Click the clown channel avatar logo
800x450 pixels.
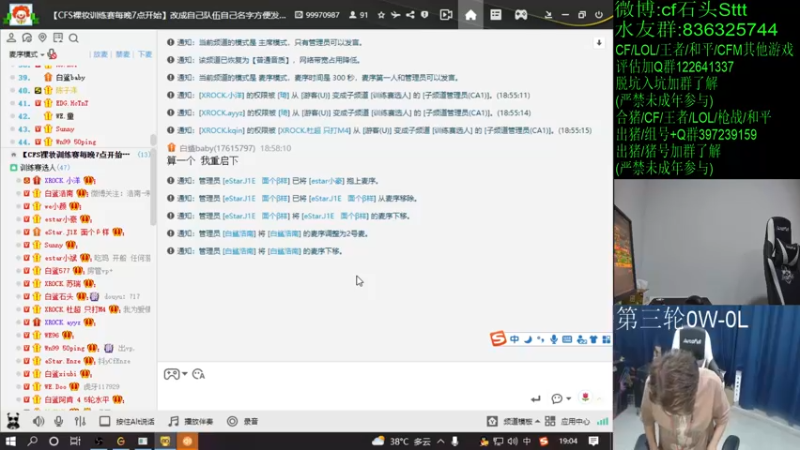pos(20,14)
